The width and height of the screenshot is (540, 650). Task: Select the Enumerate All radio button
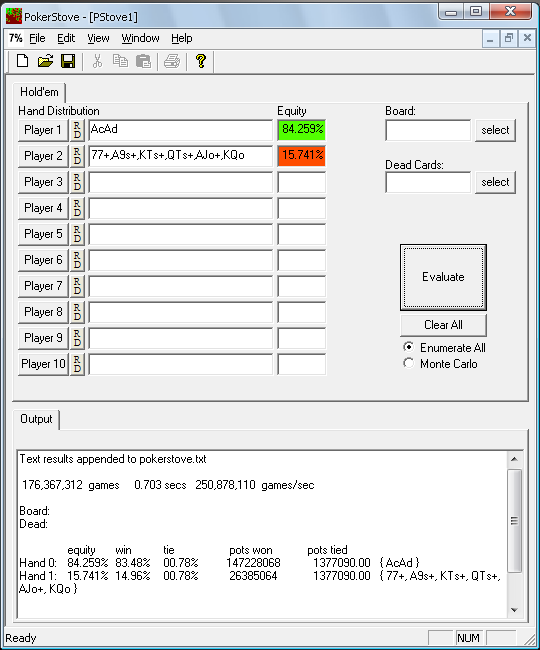pos(409,347)
